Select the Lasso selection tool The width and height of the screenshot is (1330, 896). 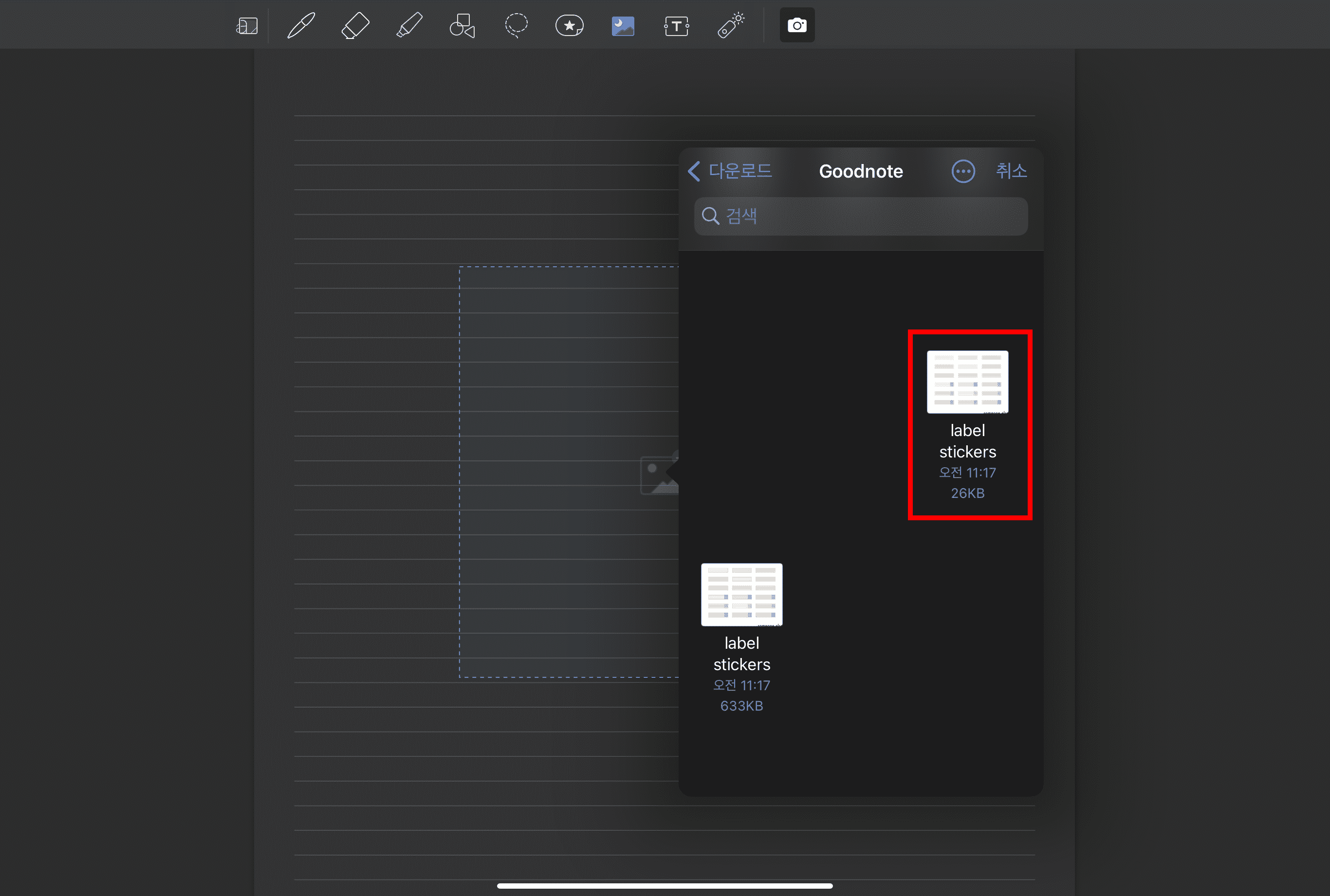(516, 26)
